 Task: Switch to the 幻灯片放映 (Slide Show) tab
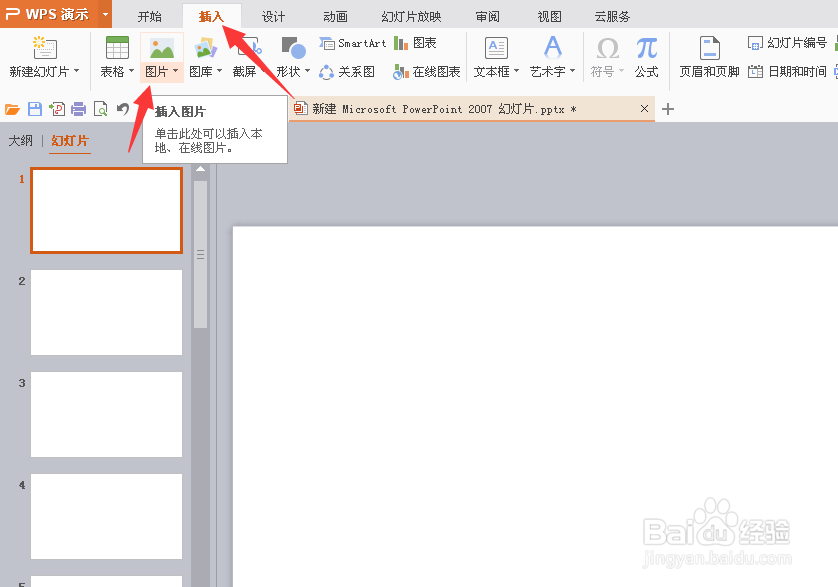pos(412,17)
